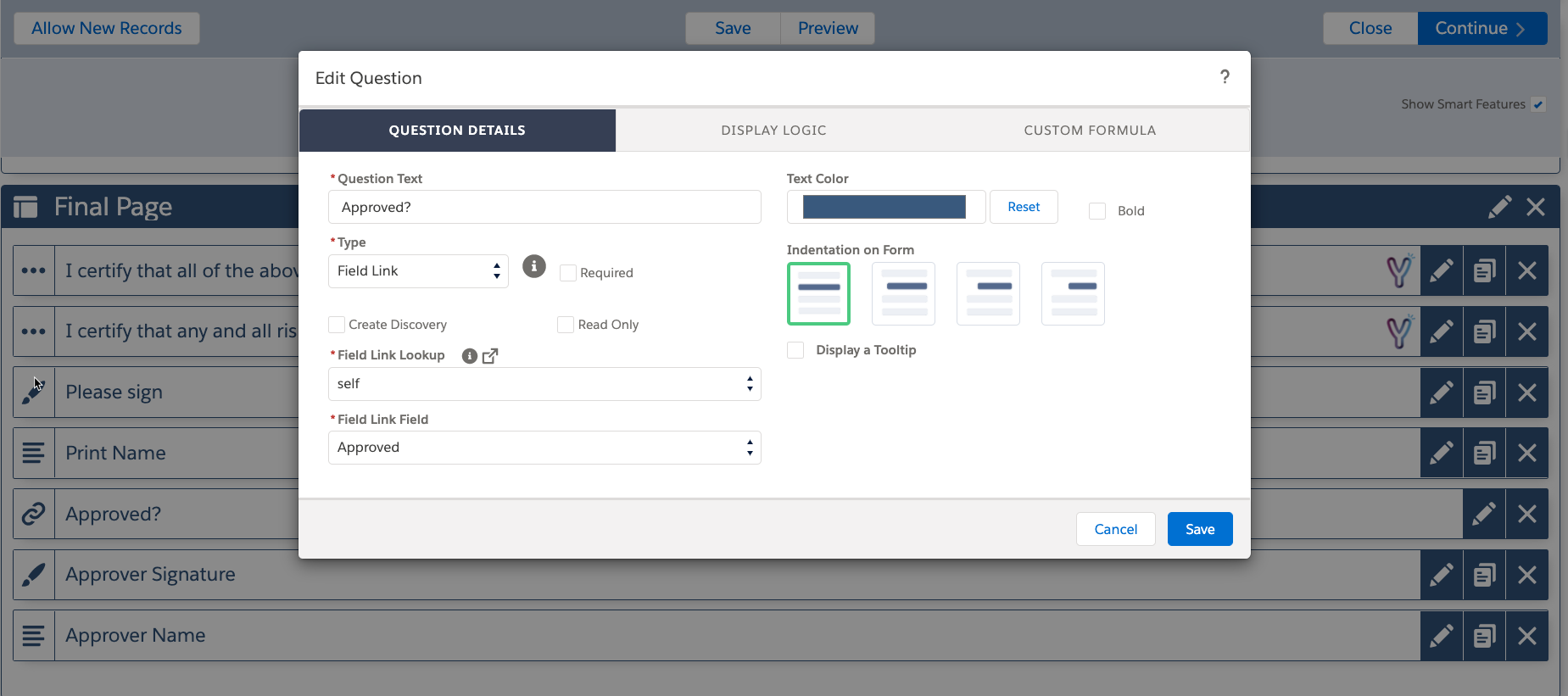This screenshot has width=1568, height=696.
Task: Remove the 'Approved?' question row
Action: [1527, 514]
